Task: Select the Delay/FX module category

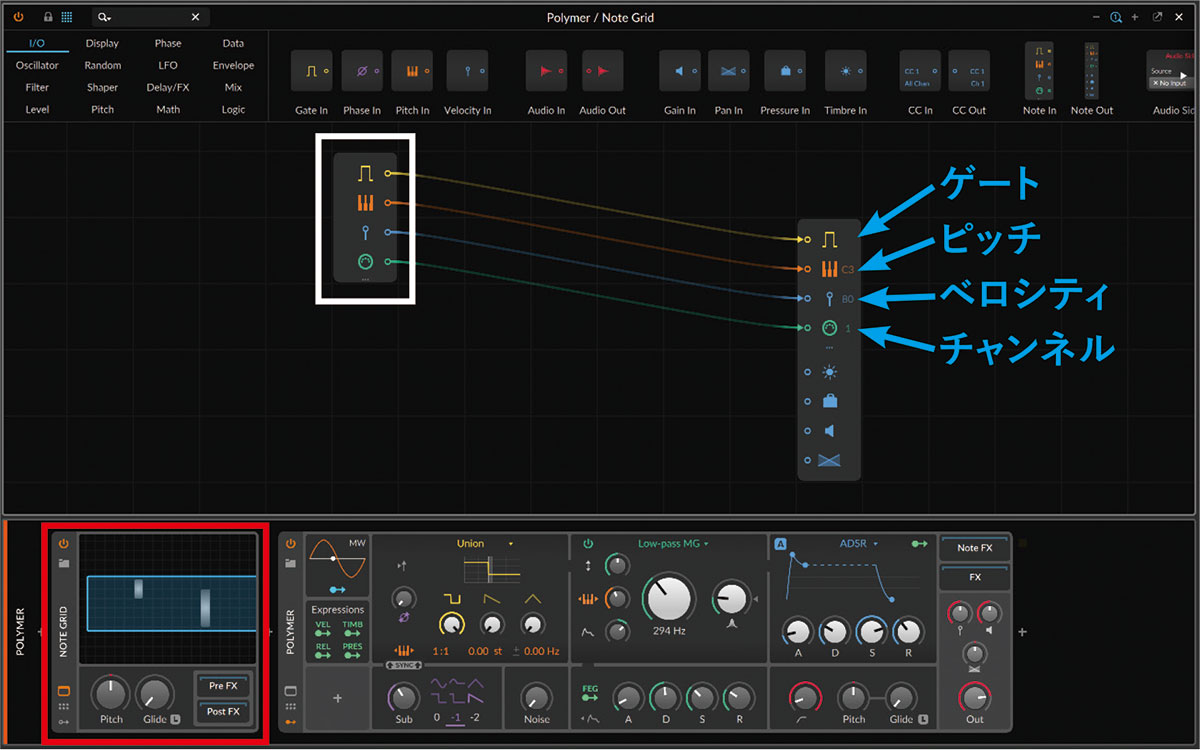Action: coord(168,87)
